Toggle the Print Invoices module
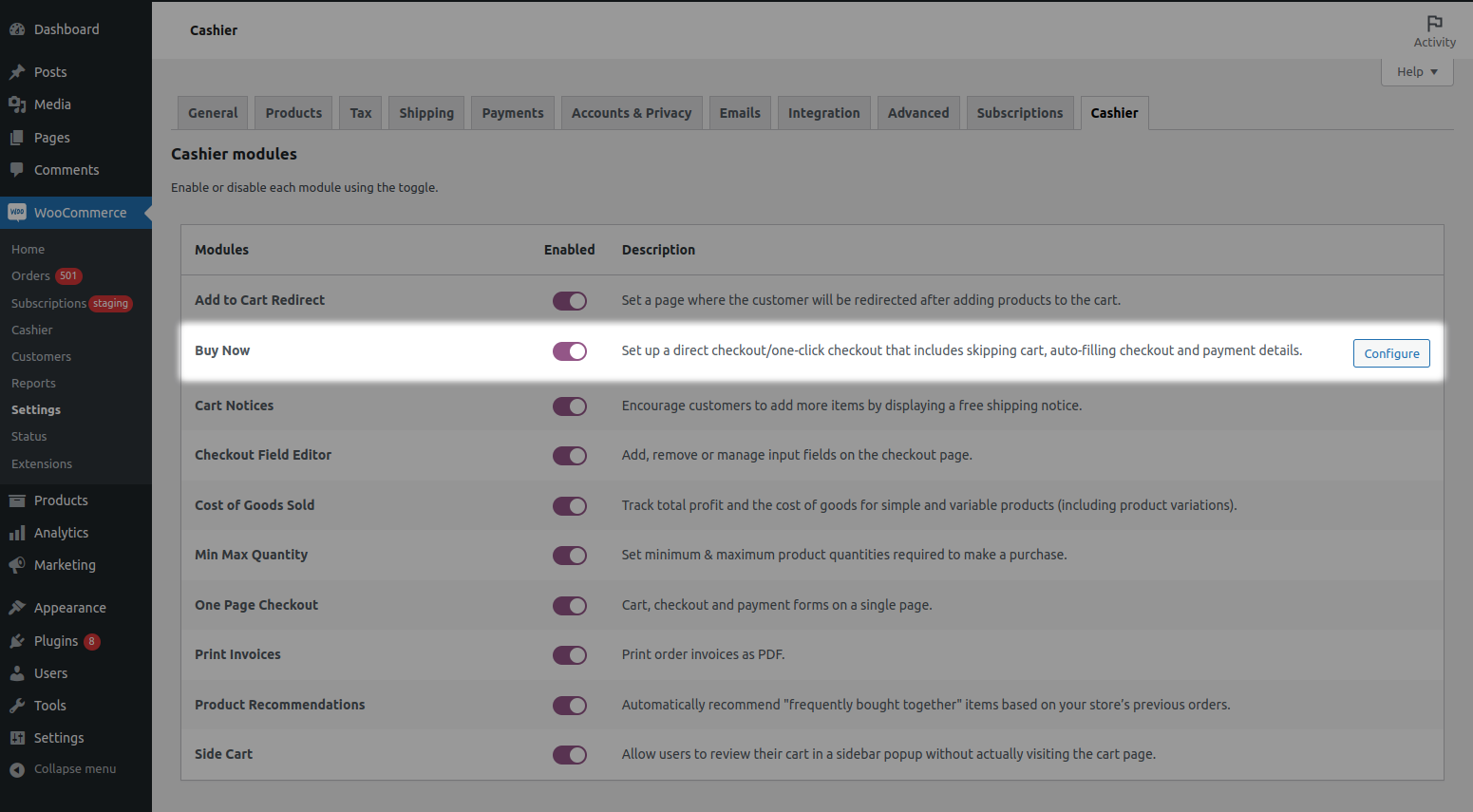The width and height of the screenshot is (1473, 812). pos(569,654)
